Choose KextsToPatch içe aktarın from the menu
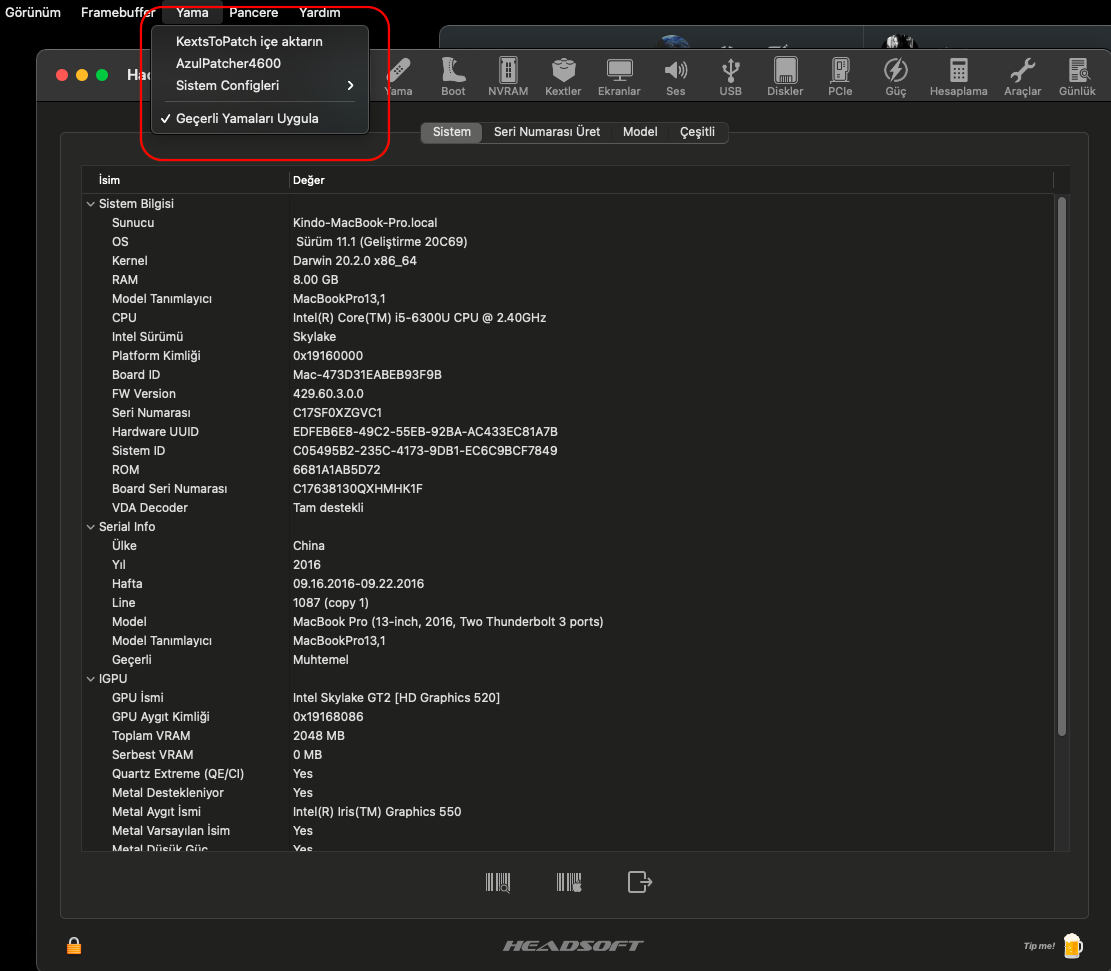1111x971 pixels. tap(249, 41)
